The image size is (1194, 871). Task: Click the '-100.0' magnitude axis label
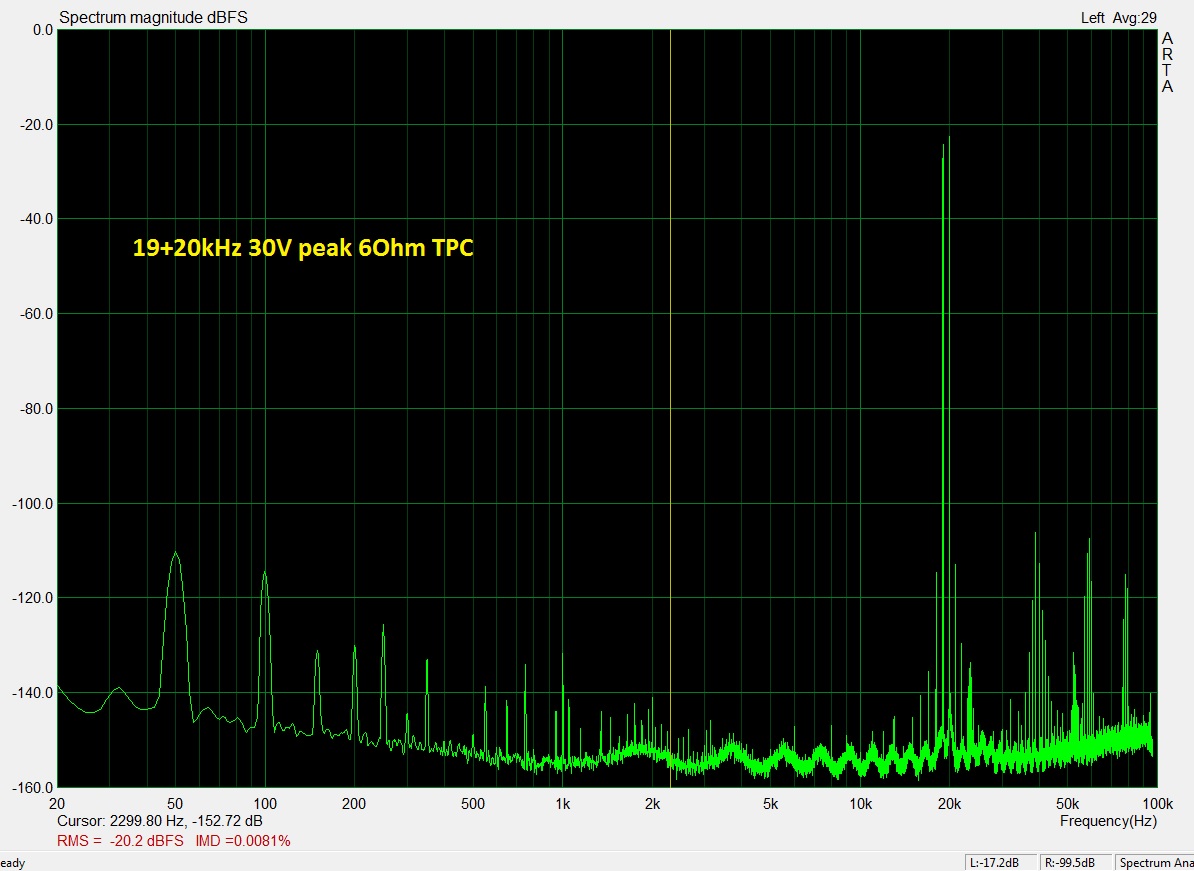click(x=33, y=503)
